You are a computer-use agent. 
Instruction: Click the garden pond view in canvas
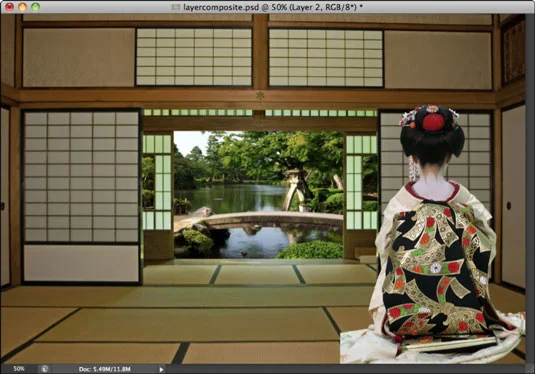[259, 195]
